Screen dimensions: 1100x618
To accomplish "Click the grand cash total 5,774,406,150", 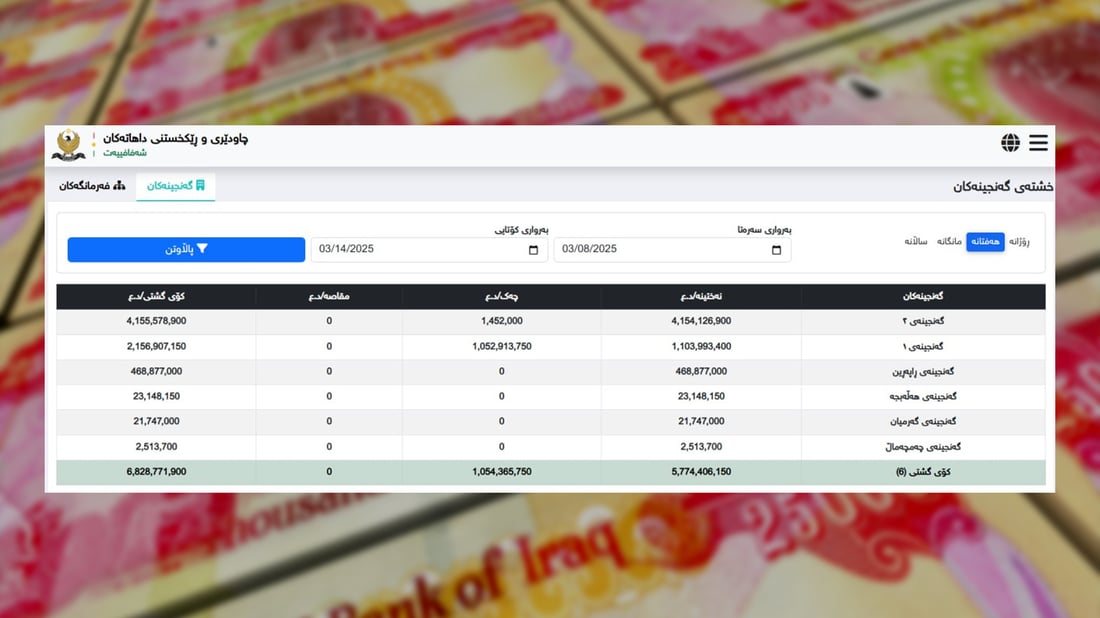I will 701,471.
